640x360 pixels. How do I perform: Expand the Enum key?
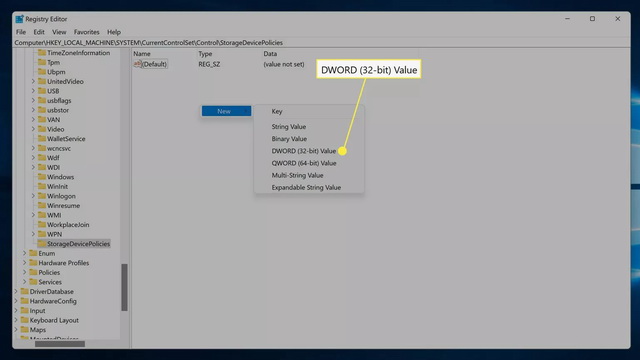[x=24, y=253]
